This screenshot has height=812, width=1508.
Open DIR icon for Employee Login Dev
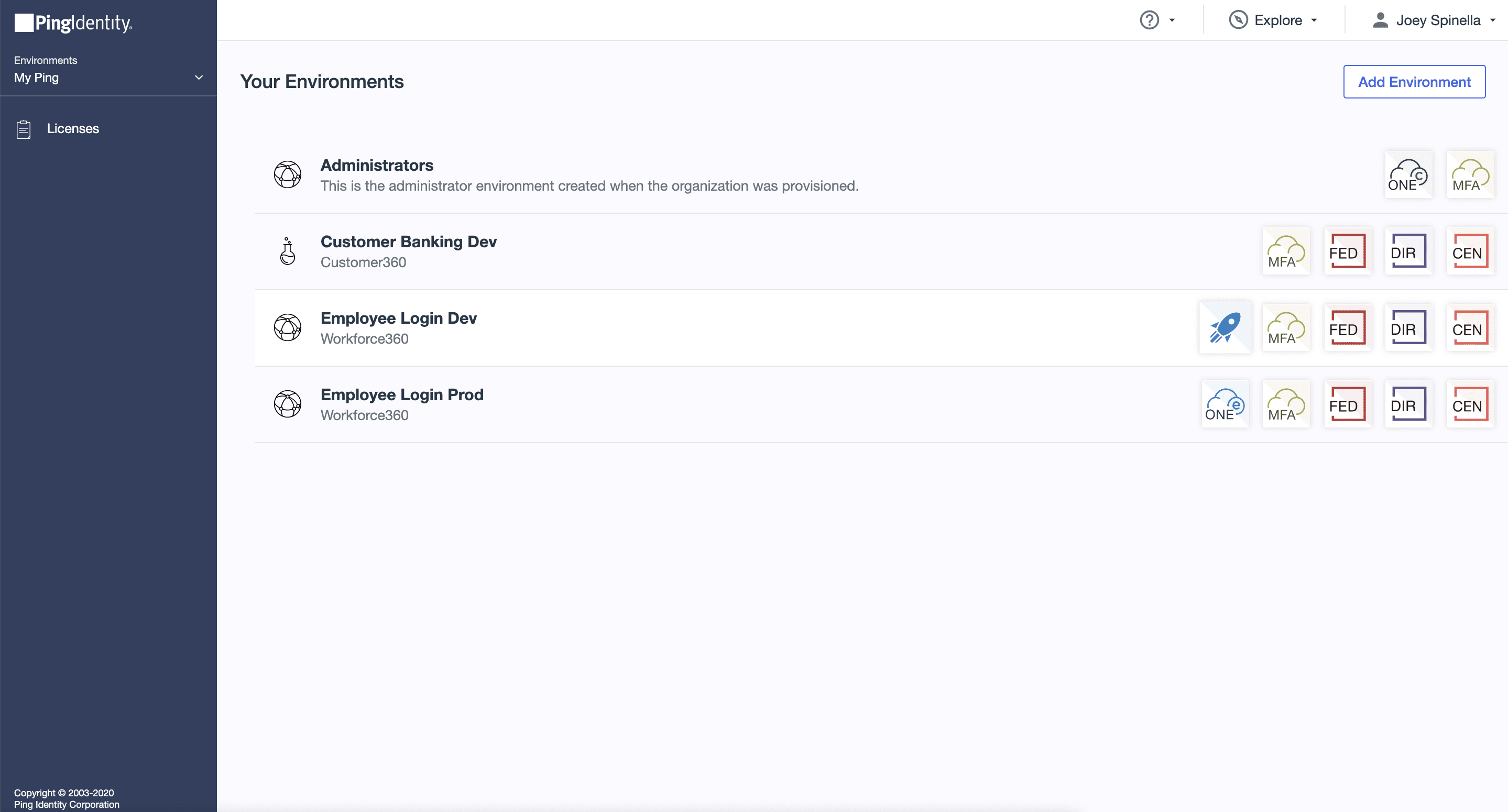pyautogui.click(x=1408, y=327)
